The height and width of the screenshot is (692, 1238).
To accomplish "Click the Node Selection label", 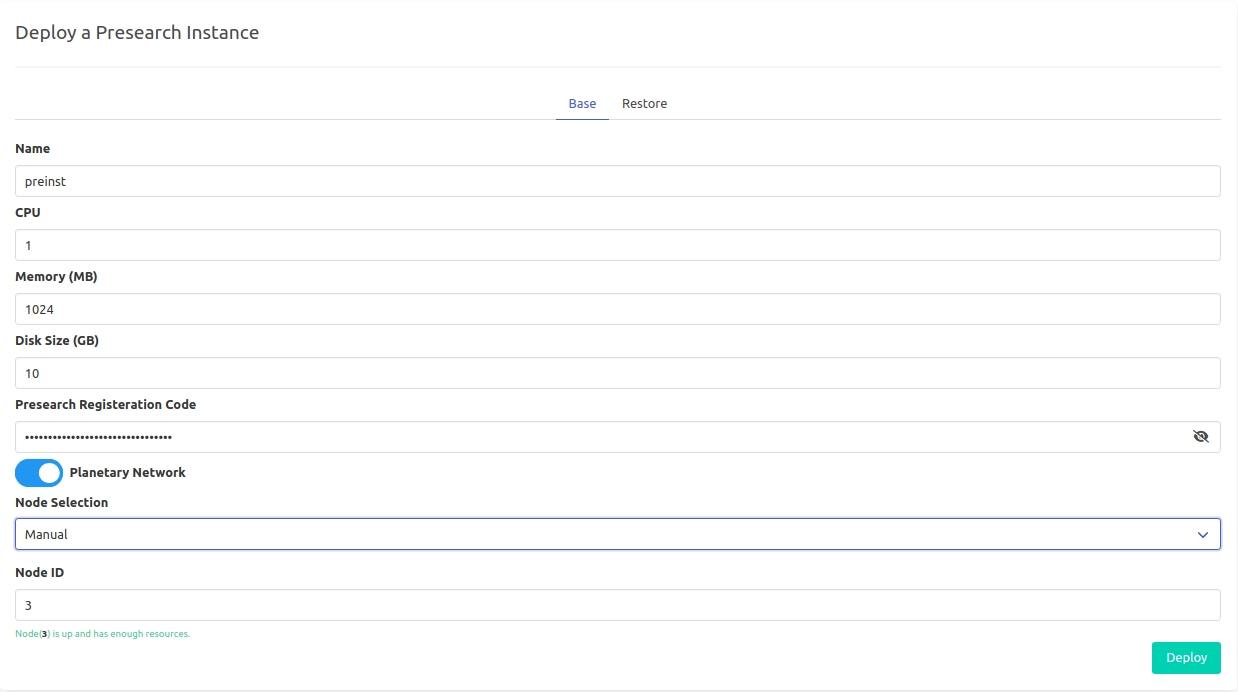I will coord(61,503).
